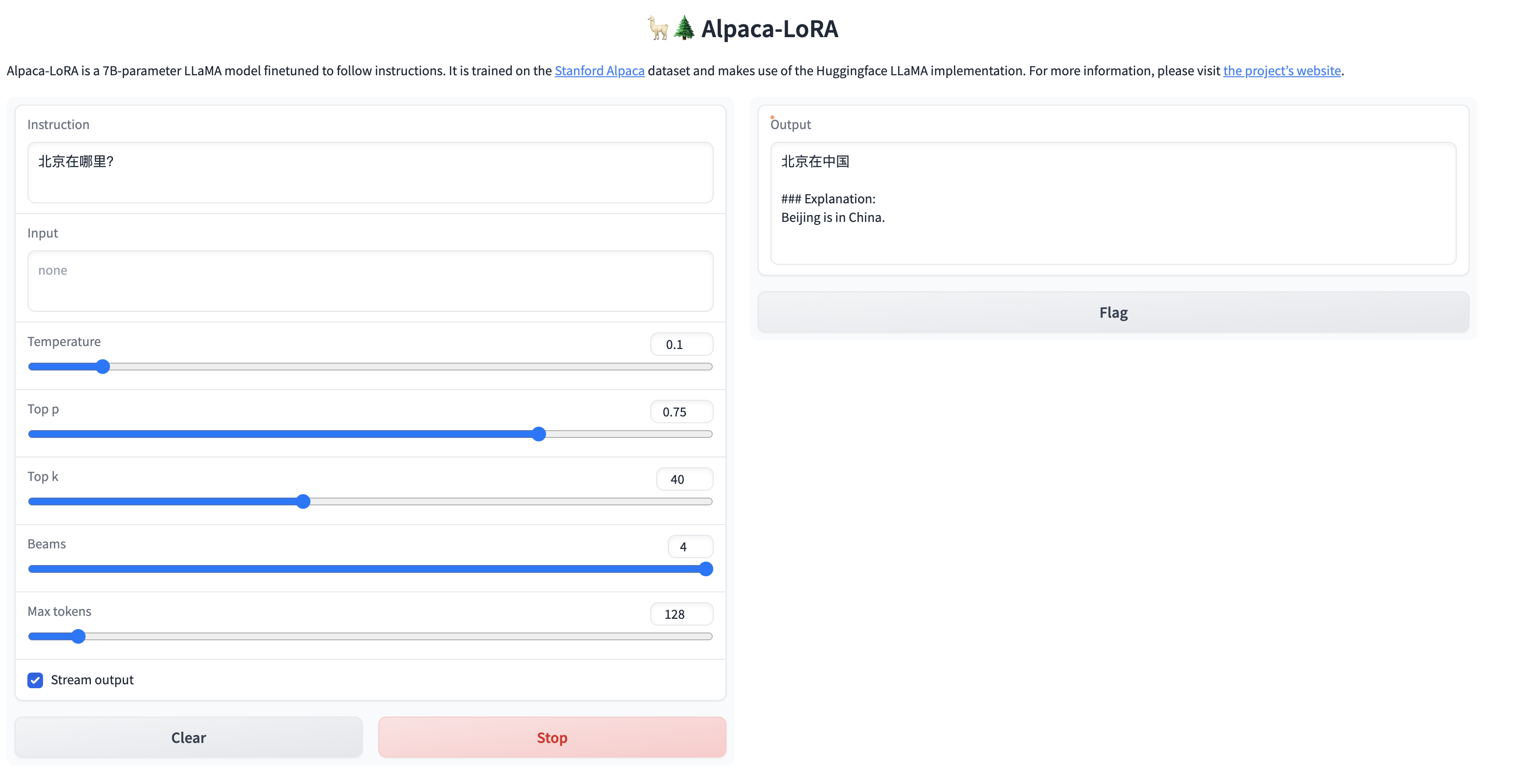The width and height of the screenshot is (1536, 784).
Task: Open the Stanford Alpaca link
Action: 599,70
